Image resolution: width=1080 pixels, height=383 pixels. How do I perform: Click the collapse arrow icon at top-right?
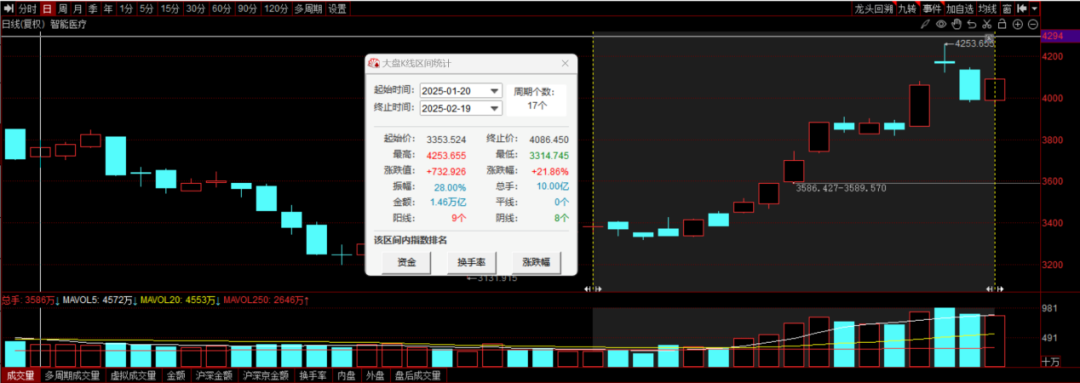coord(1021,9)
